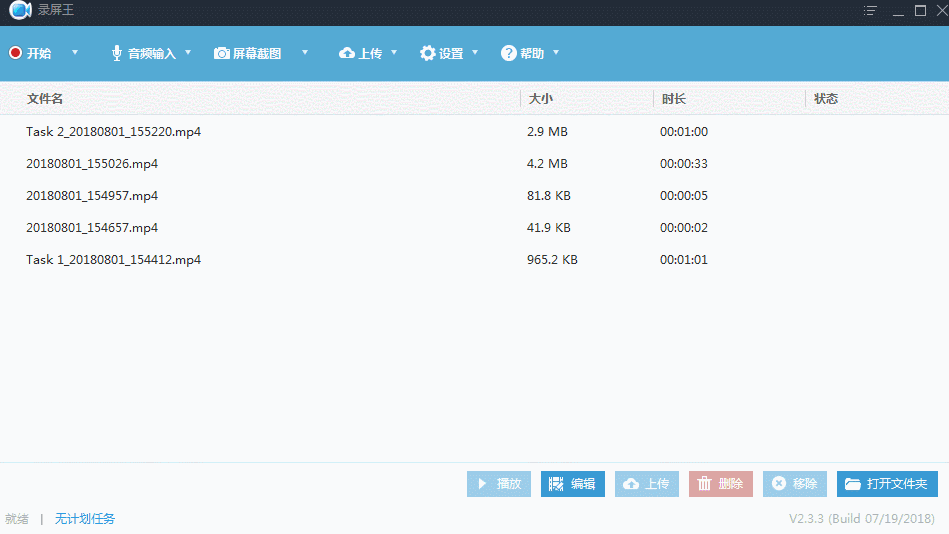The width and height of the screenshot is (949, 534).
Task: Click the camera screenshot icon
Action: (222, 53)
